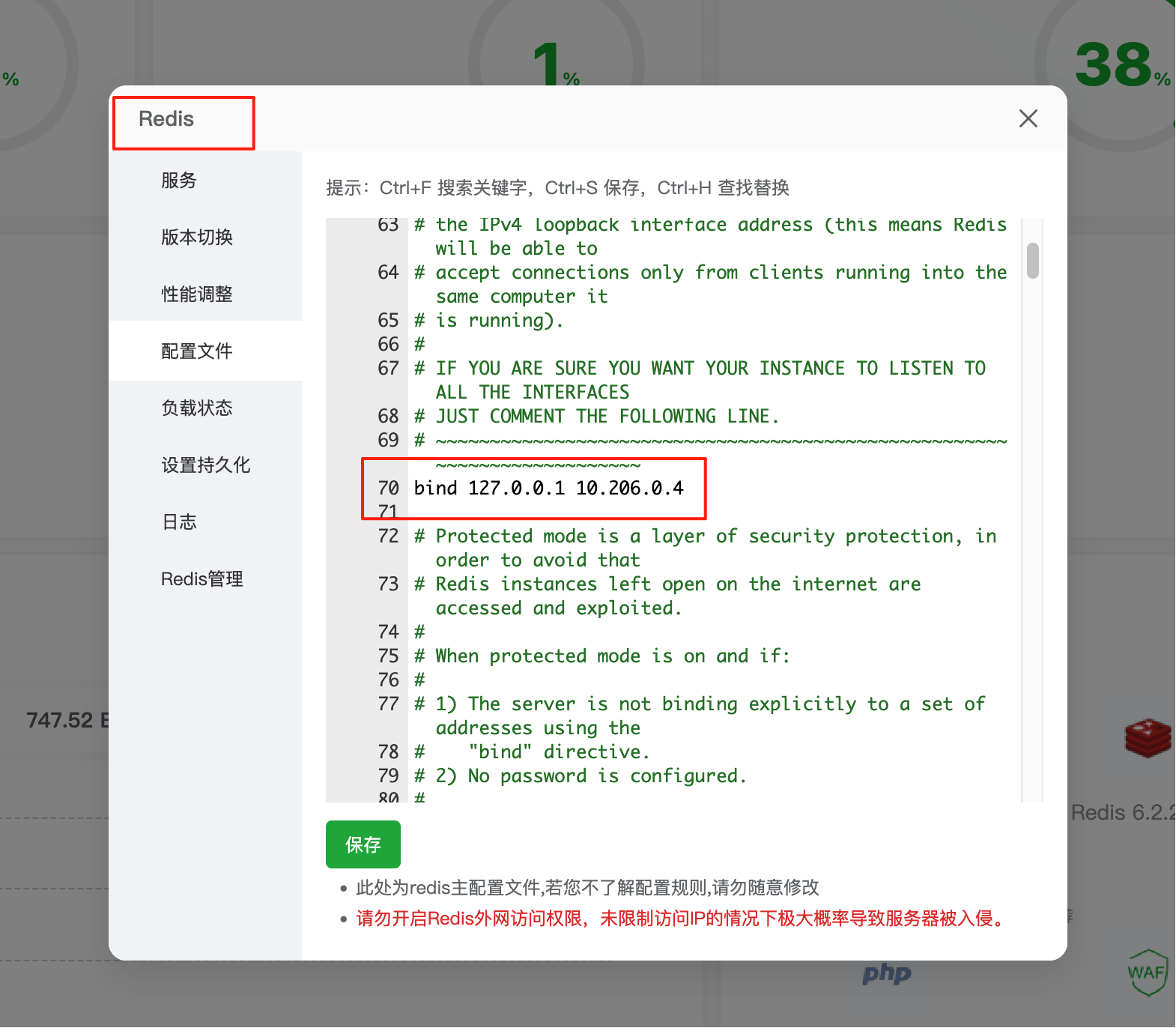Click the redis主配置文件 notice text

(587, 888)
